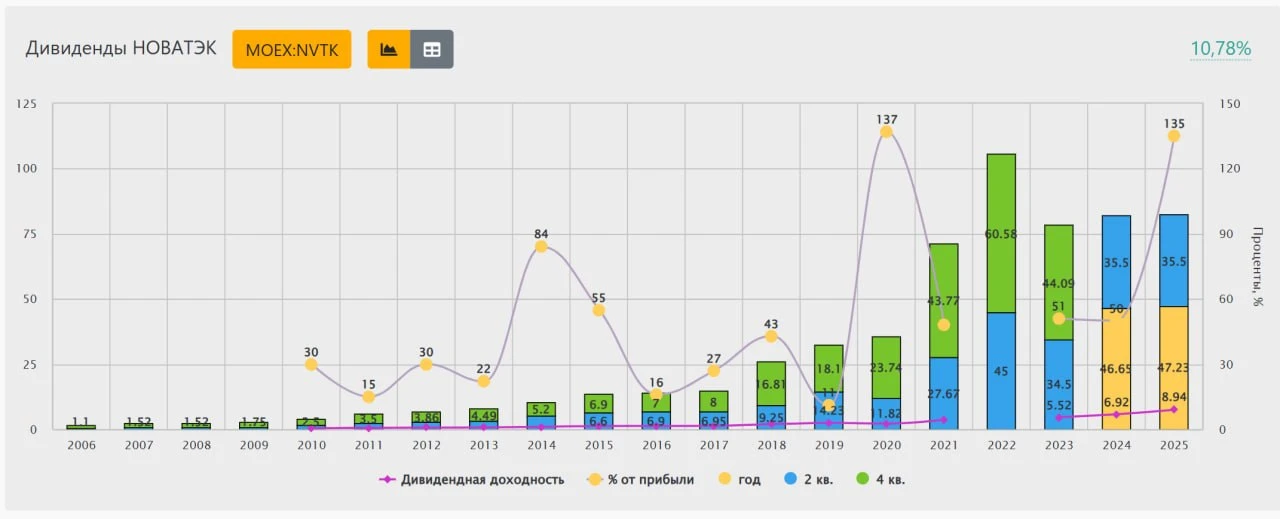Toggle 'год' legend series
Screen dimensions: 1280x519
click(x=738, y=480)
